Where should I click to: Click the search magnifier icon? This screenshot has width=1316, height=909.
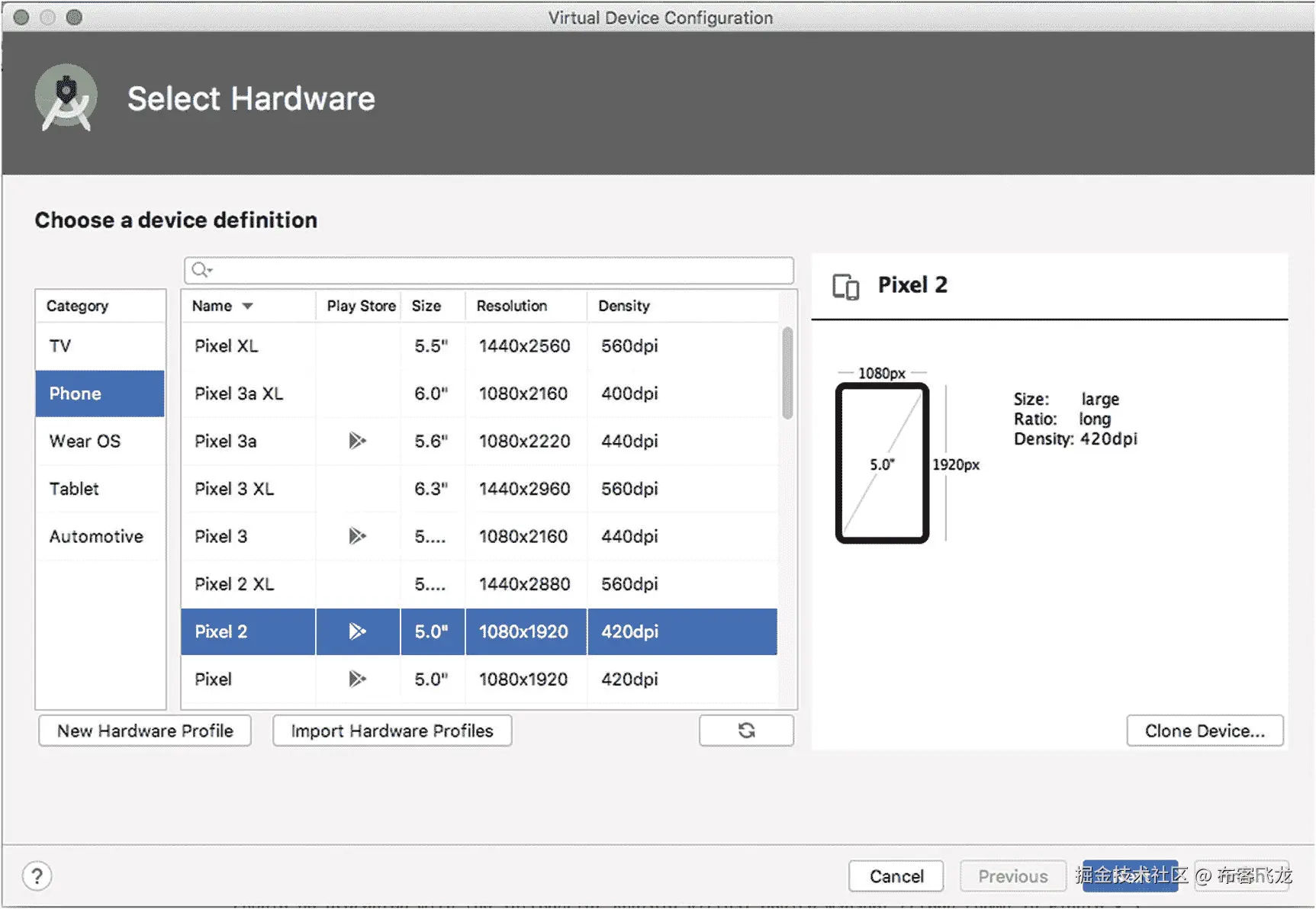tap(201, 270)
